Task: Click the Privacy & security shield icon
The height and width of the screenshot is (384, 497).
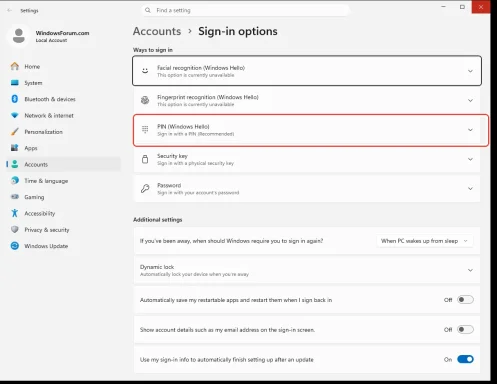Action: (15, 229)
